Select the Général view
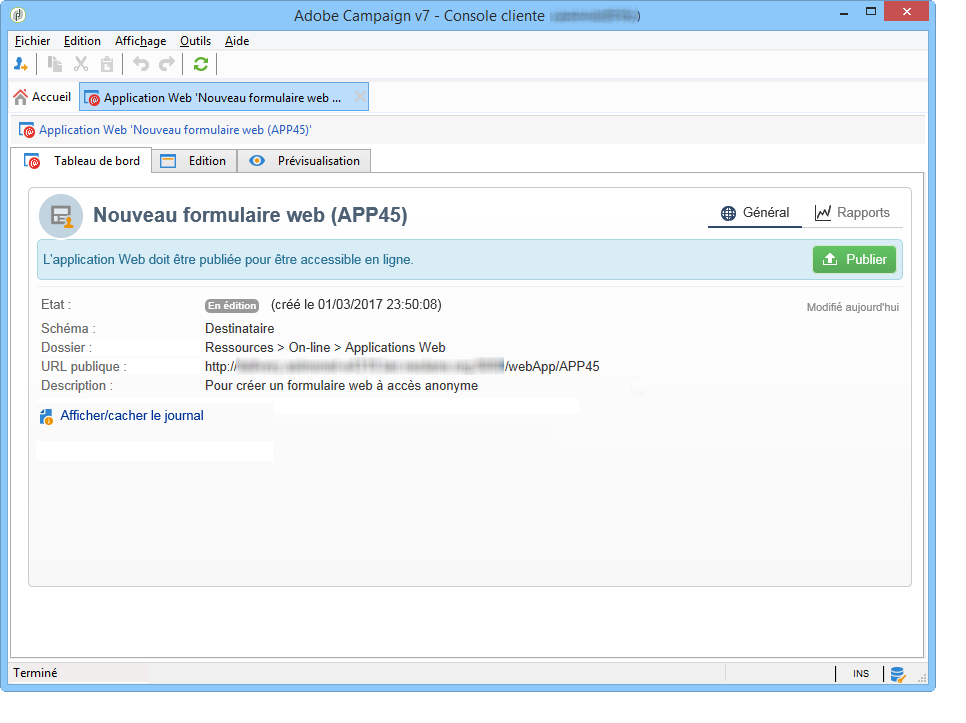 point(755,213)
